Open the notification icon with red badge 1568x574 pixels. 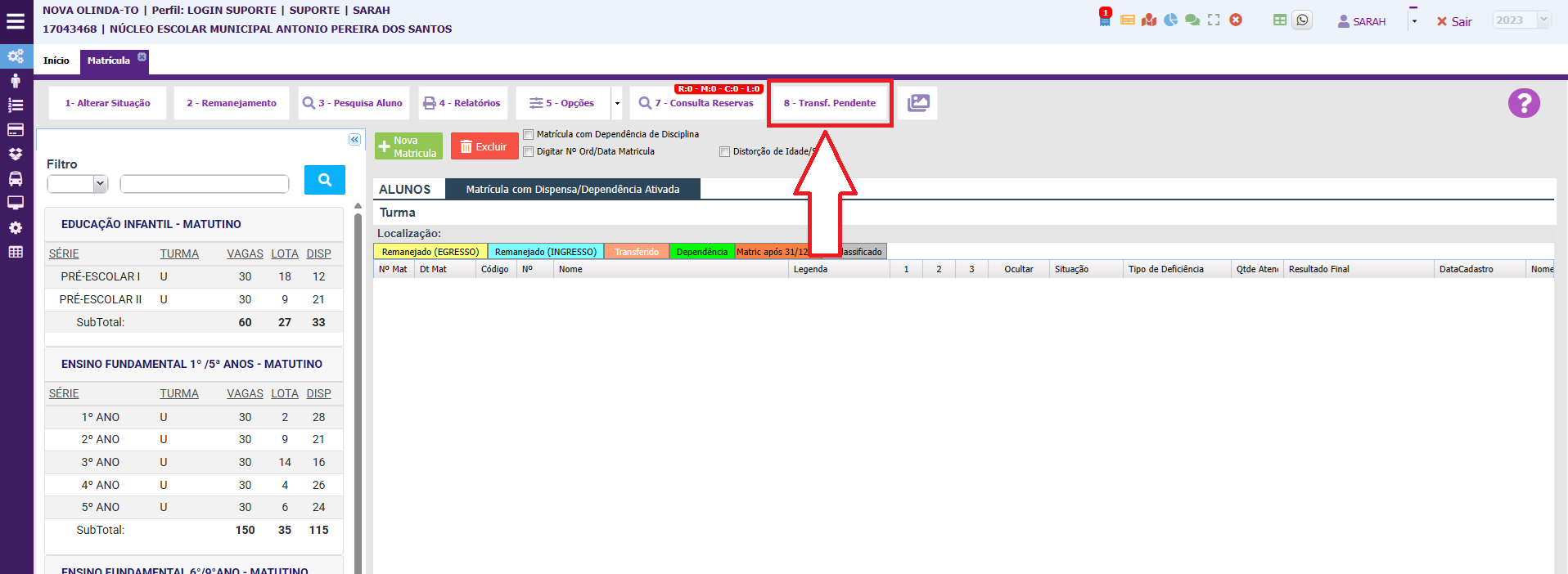pos(1105,19)
